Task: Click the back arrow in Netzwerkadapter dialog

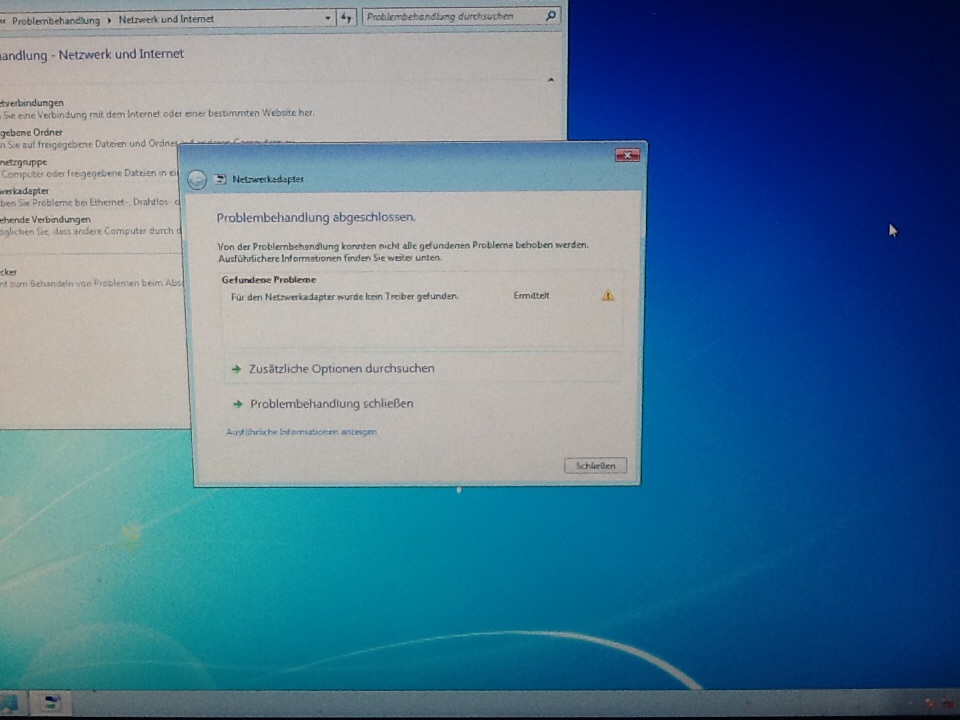Action: tap(197, 179)
